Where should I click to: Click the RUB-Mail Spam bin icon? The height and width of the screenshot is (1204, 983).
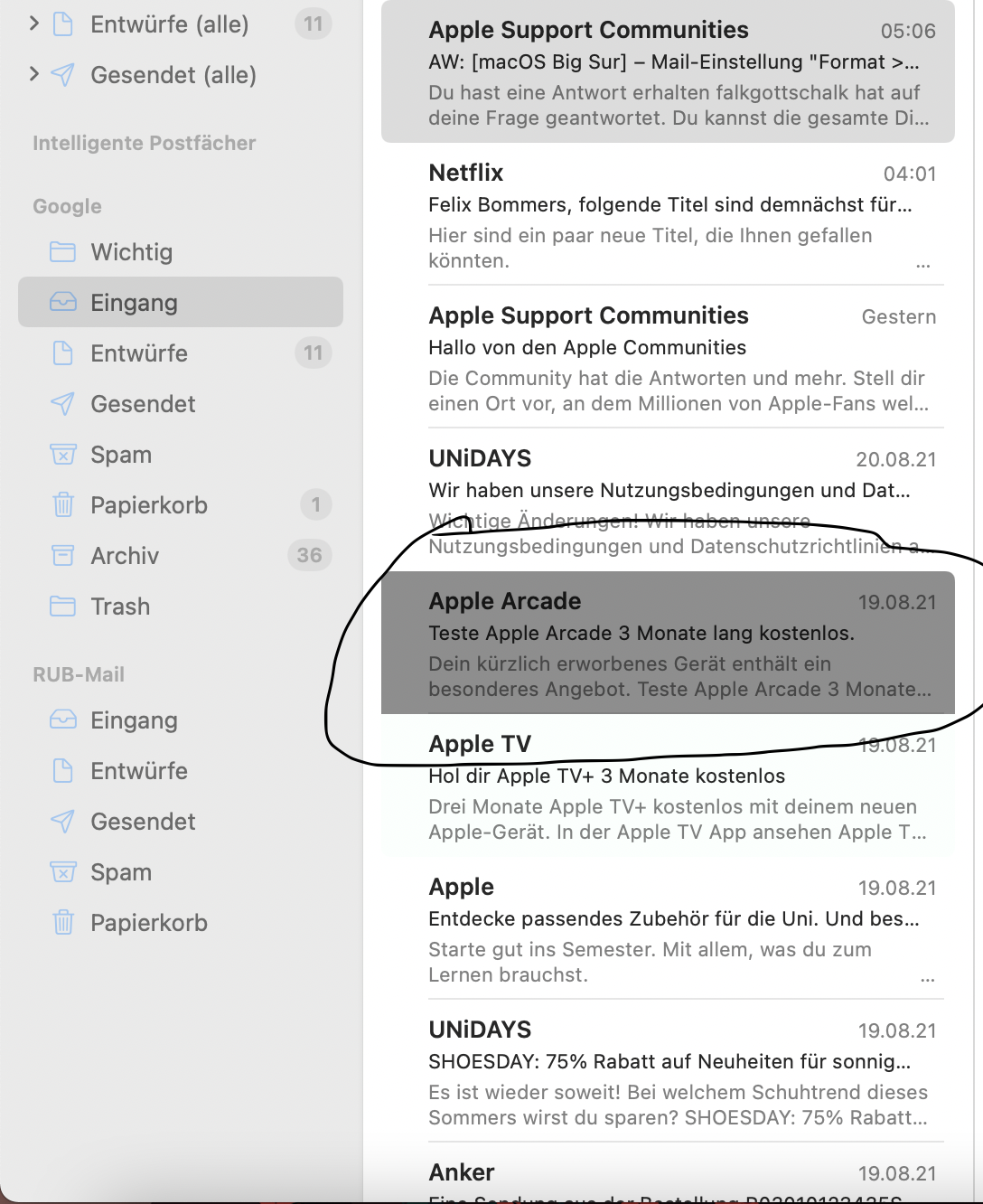[x=62, y=872]
